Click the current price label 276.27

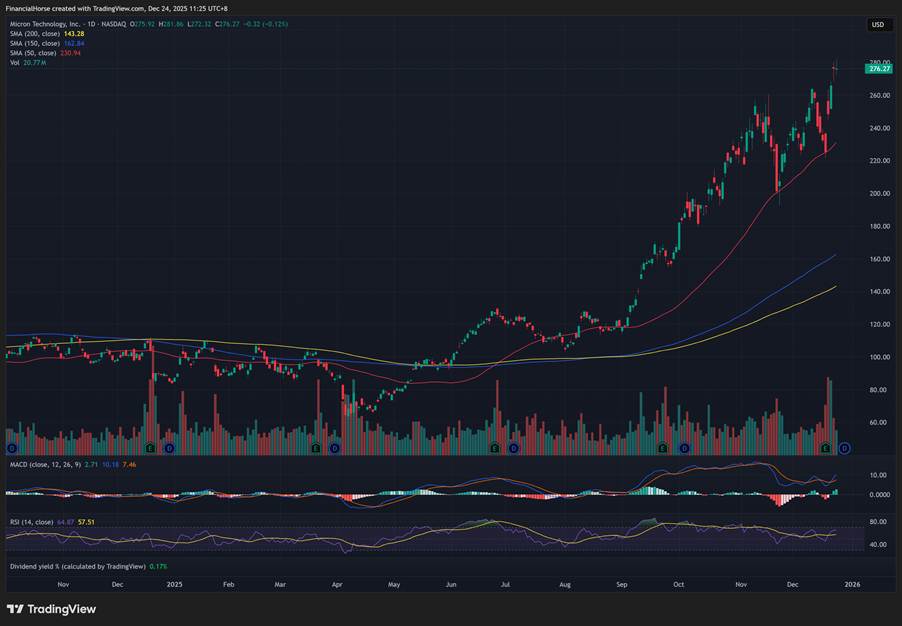click(x=879, y=68)
